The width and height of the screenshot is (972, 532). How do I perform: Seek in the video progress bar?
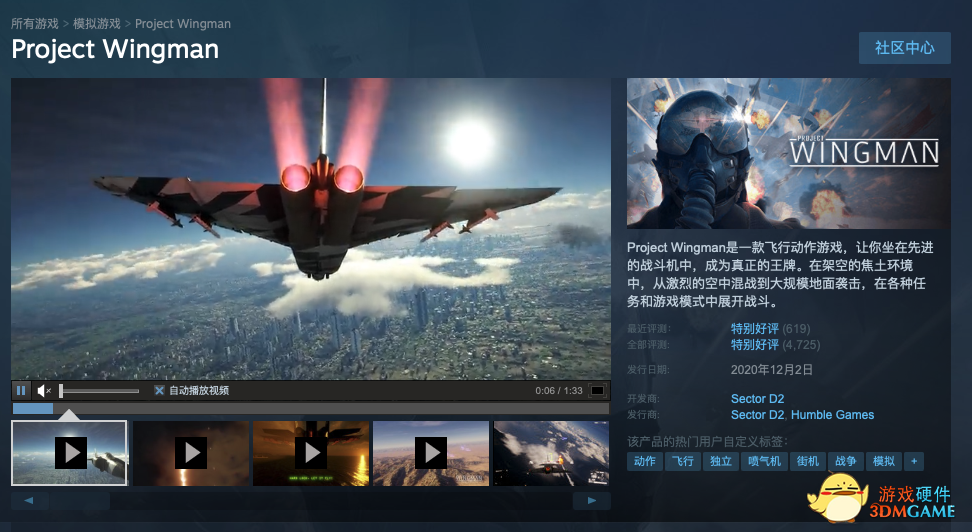(311, 409)
